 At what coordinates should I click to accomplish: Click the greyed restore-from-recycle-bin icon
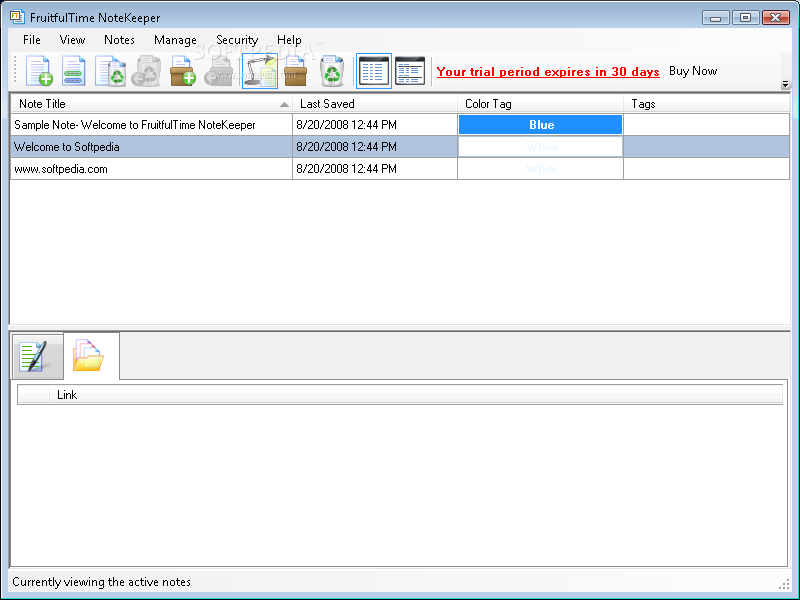coord(147,71)
